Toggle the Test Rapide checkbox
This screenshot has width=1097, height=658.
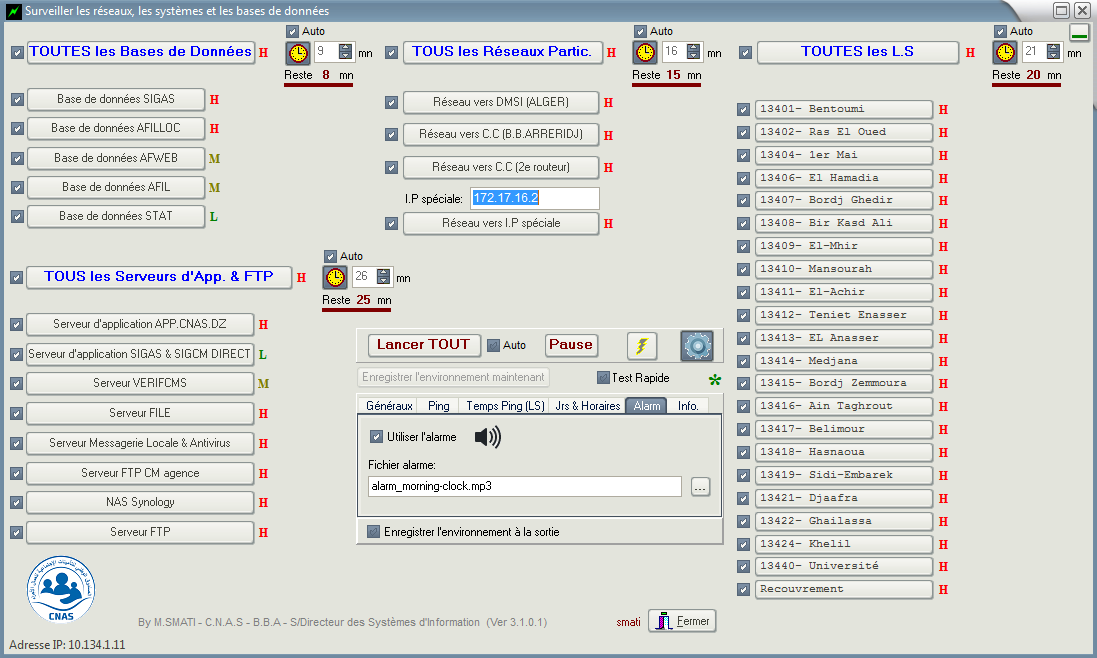pos(603,378)
